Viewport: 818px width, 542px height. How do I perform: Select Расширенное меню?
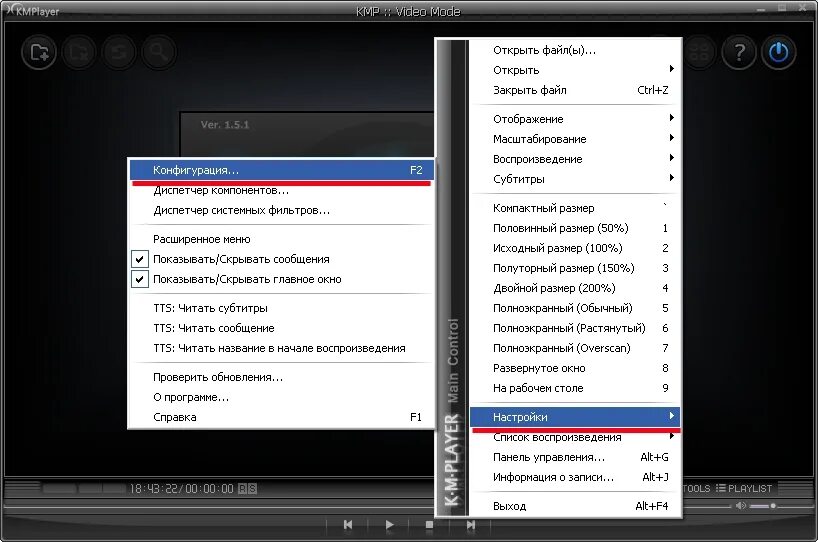pyautogui.click(x=281, y=239)
